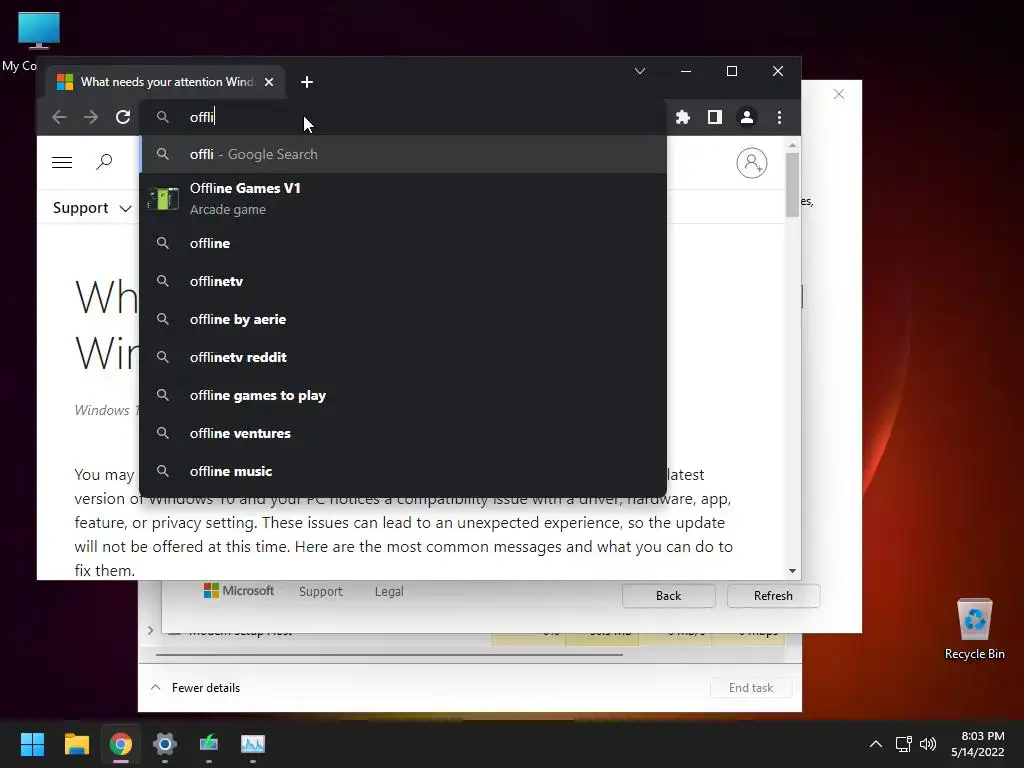Viewport: 1024px width, 768px height.
Task: Select the 'offlinetv reddit' suggestion
Action: pyautogui.click(x=403, y=357)
